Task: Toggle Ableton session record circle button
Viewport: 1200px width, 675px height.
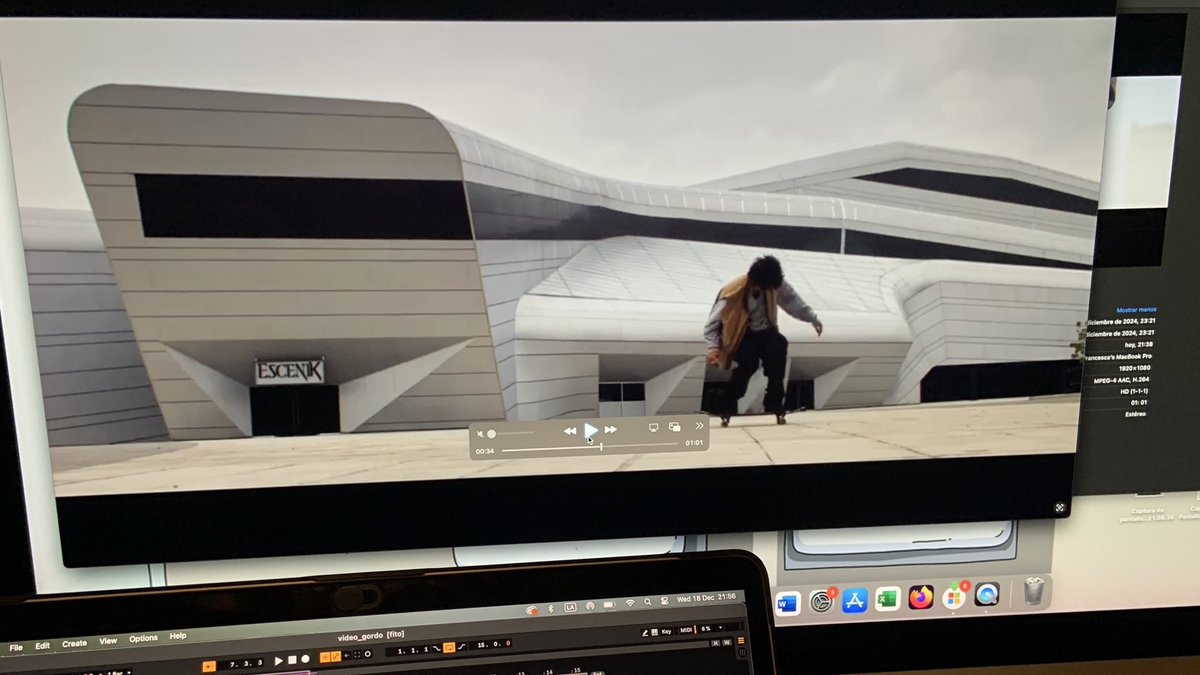Action: (367, 654)
